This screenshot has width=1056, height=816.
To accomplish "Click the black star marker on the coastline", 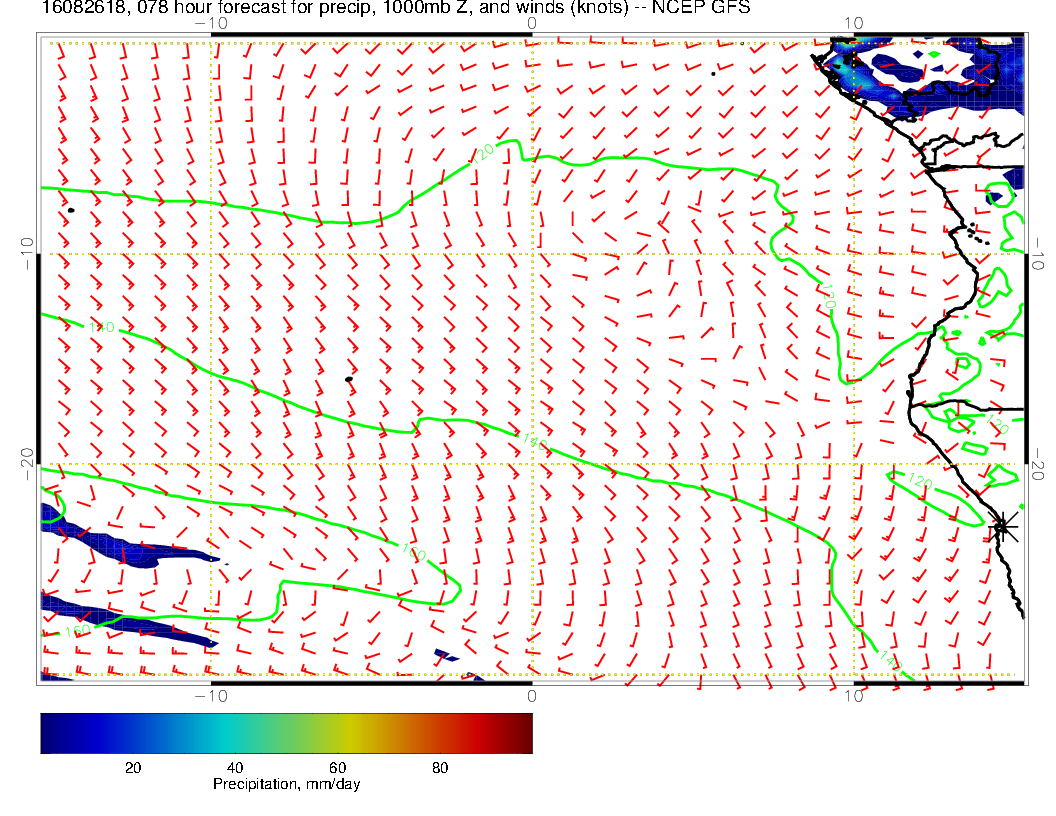I will pos(1002,526).
